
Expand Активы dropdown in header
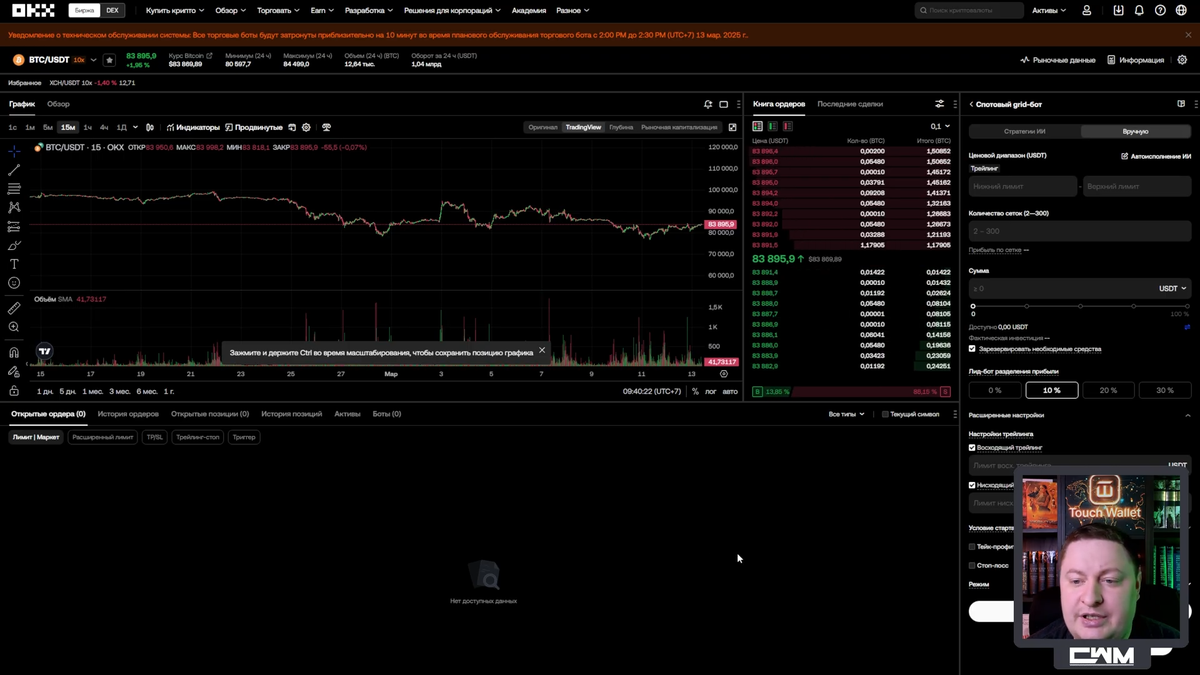click(1049, 10)
